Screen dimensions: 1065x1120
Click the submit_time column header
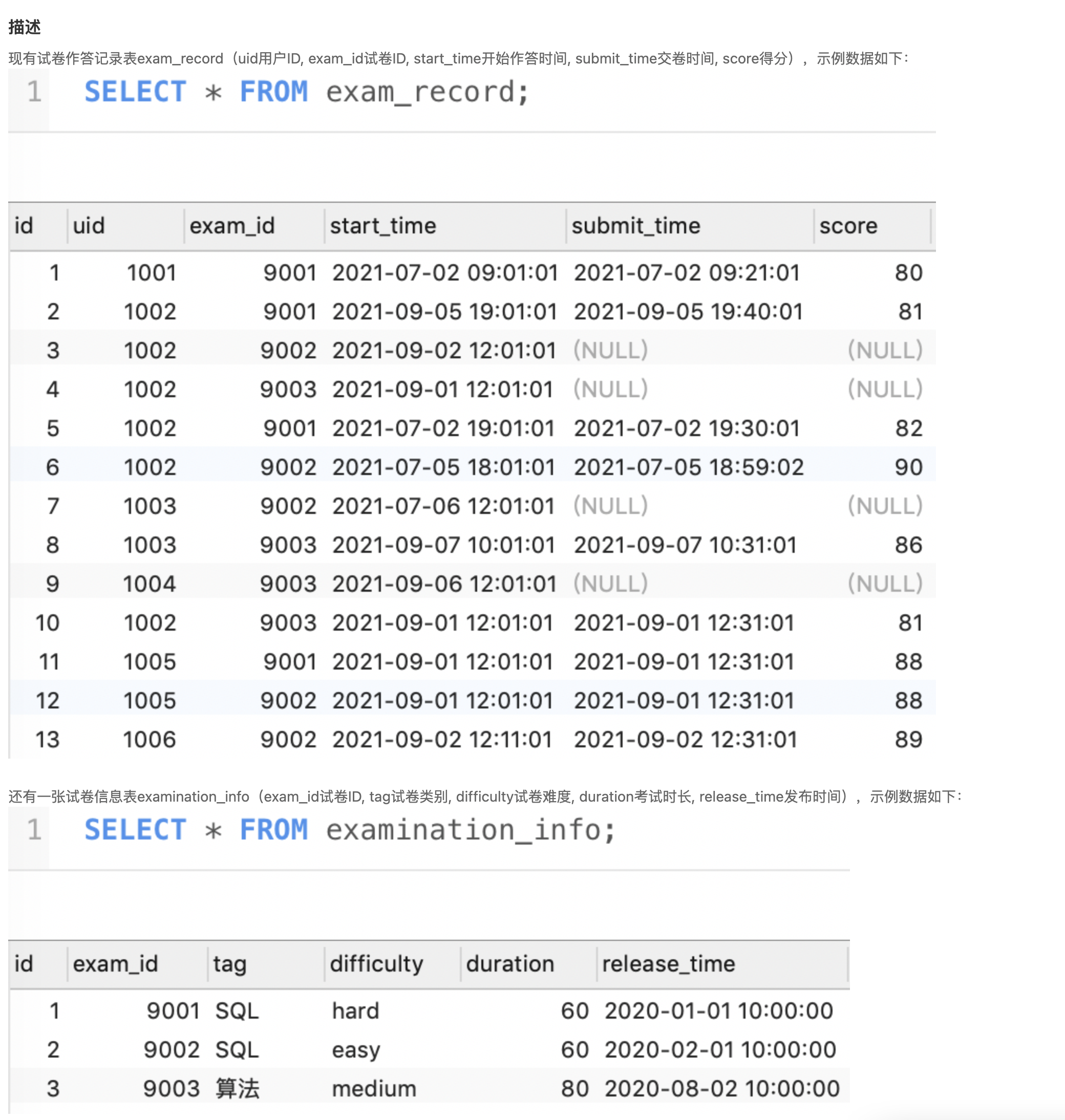(635, 226)
